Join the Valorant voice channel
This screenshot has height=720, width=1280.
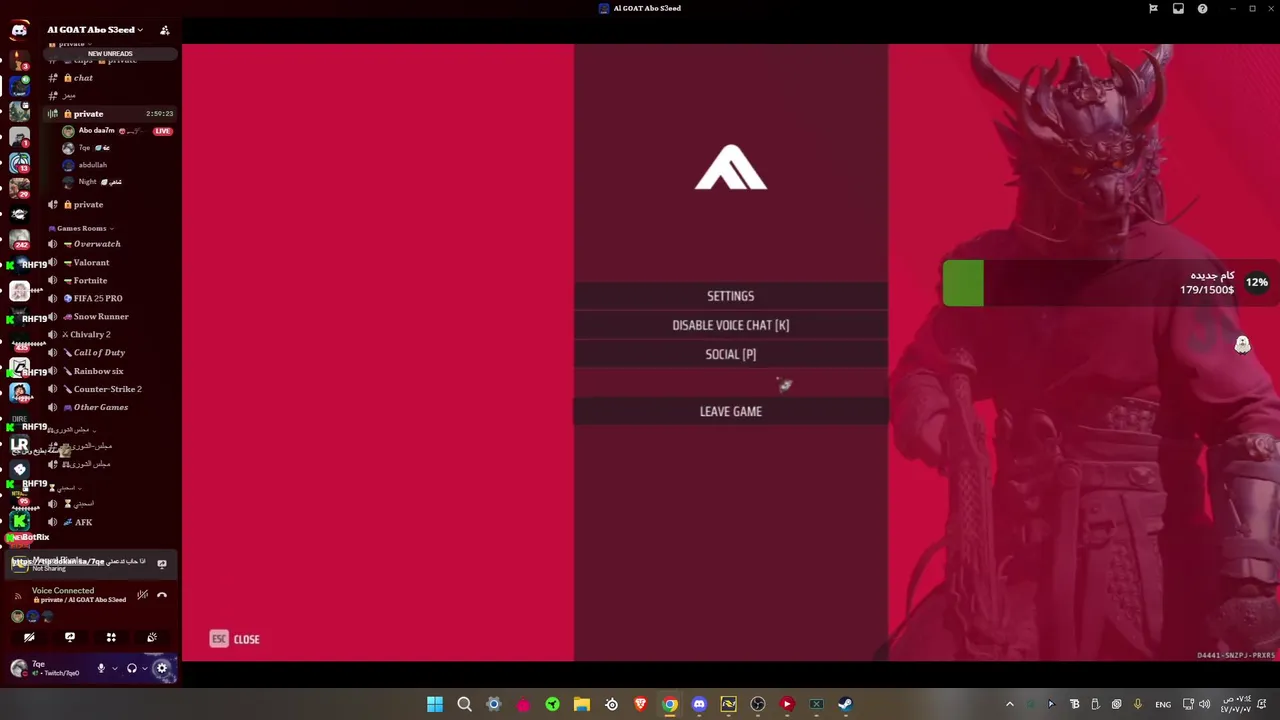[110, 262]
